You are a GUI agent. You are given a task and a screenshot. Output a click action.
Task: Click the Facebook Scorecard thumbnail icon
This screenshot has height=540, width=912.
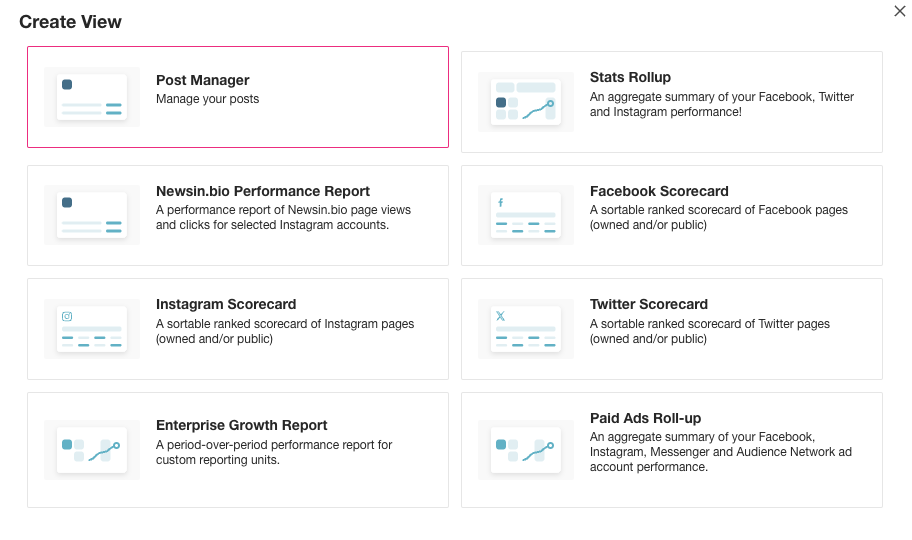[526, 215]
